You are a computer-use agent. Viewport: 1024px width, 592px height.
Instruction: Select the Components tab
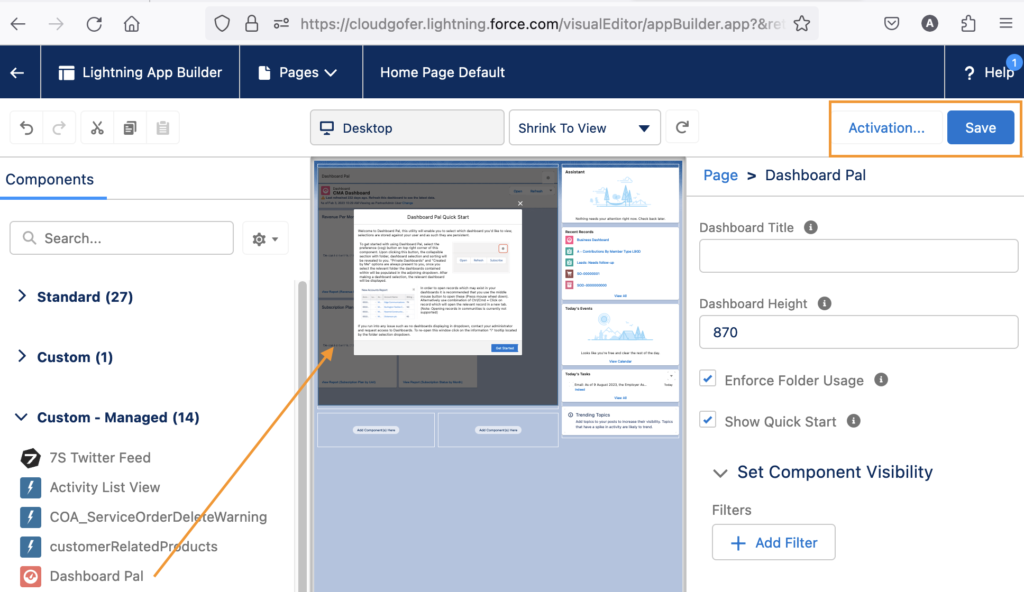[x=50, y=180]
